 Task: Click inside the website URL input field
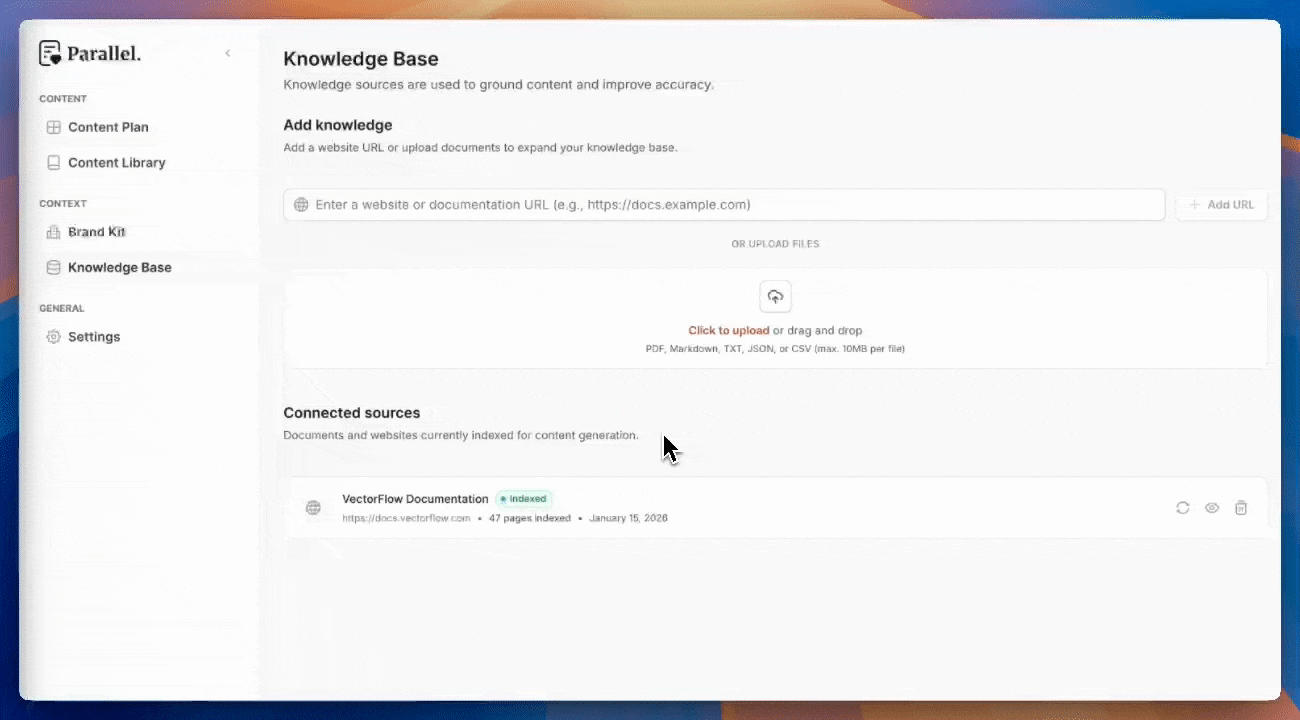coord(700,204)
